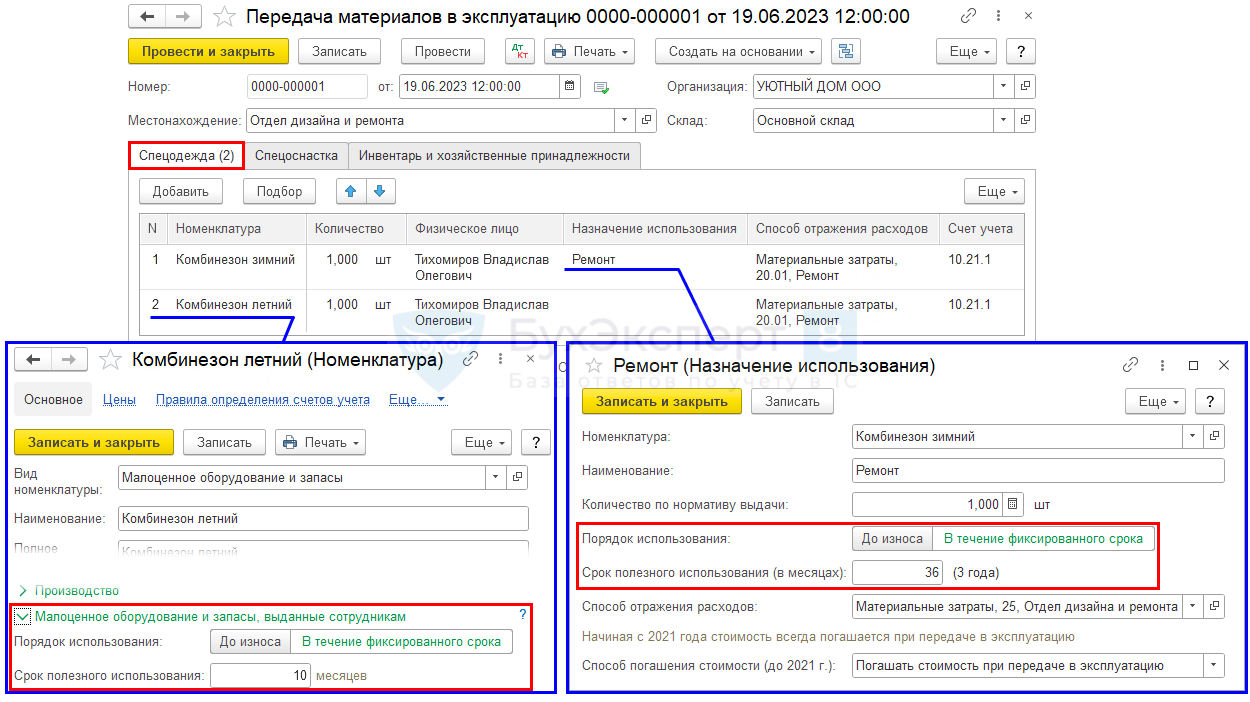The width and height of the screenshot is (1250, 702).
Task: Click the Номер input field
Action: tap(300, 87)
